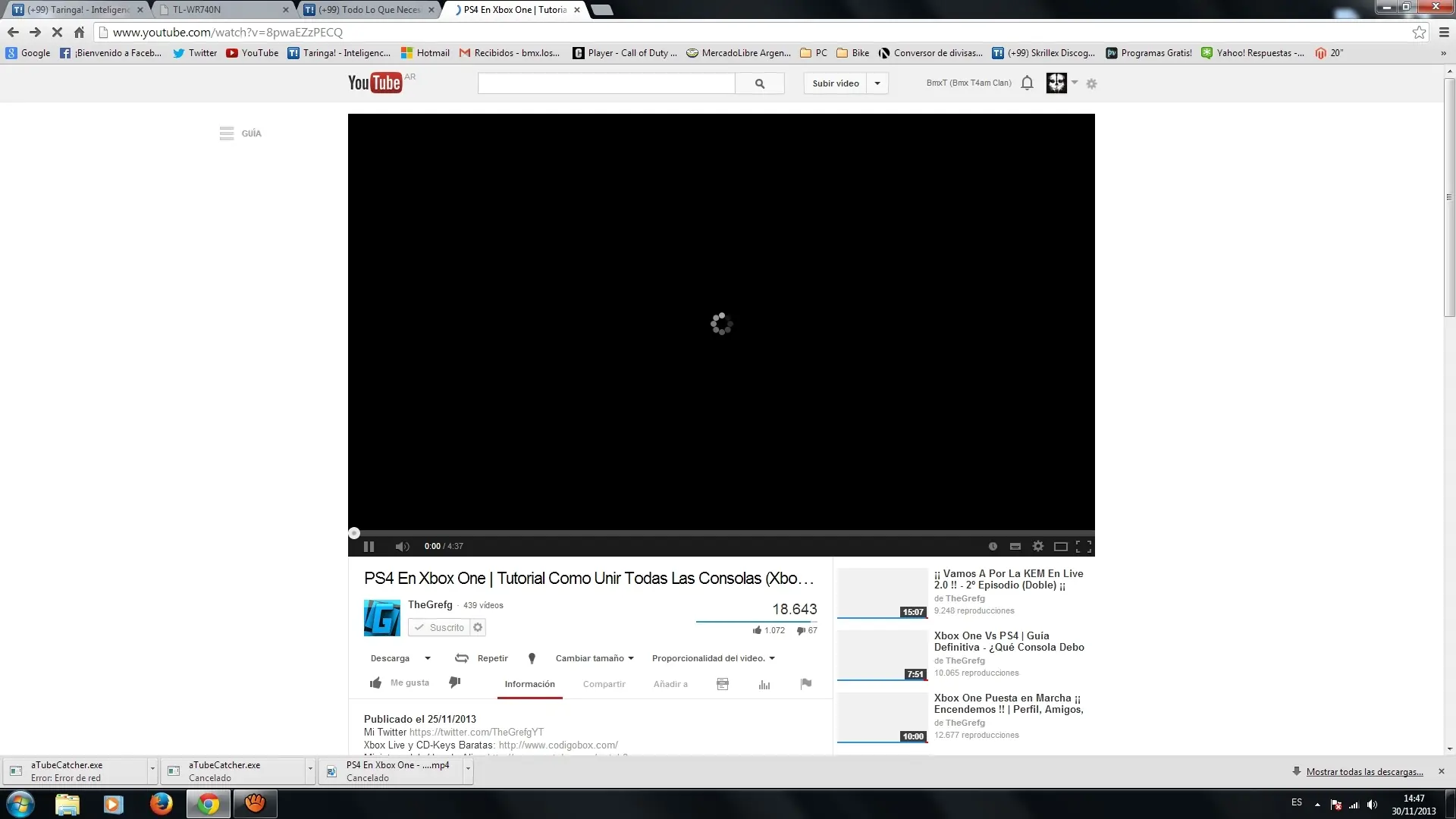The image size is (1456, 819).
Task: Open TheGrefg channel avatar
Action: coord(382,618)
